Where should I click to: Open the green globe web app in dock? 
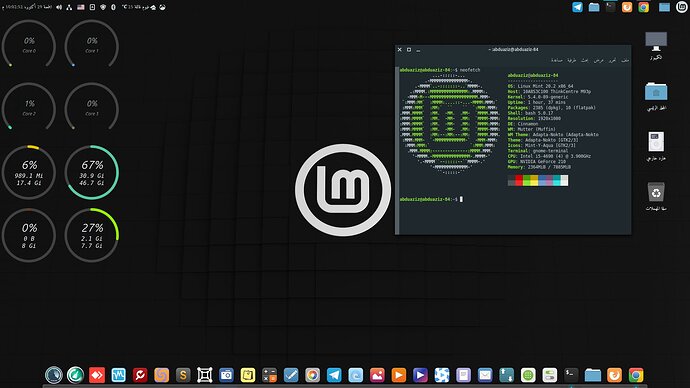coord(528,375)
